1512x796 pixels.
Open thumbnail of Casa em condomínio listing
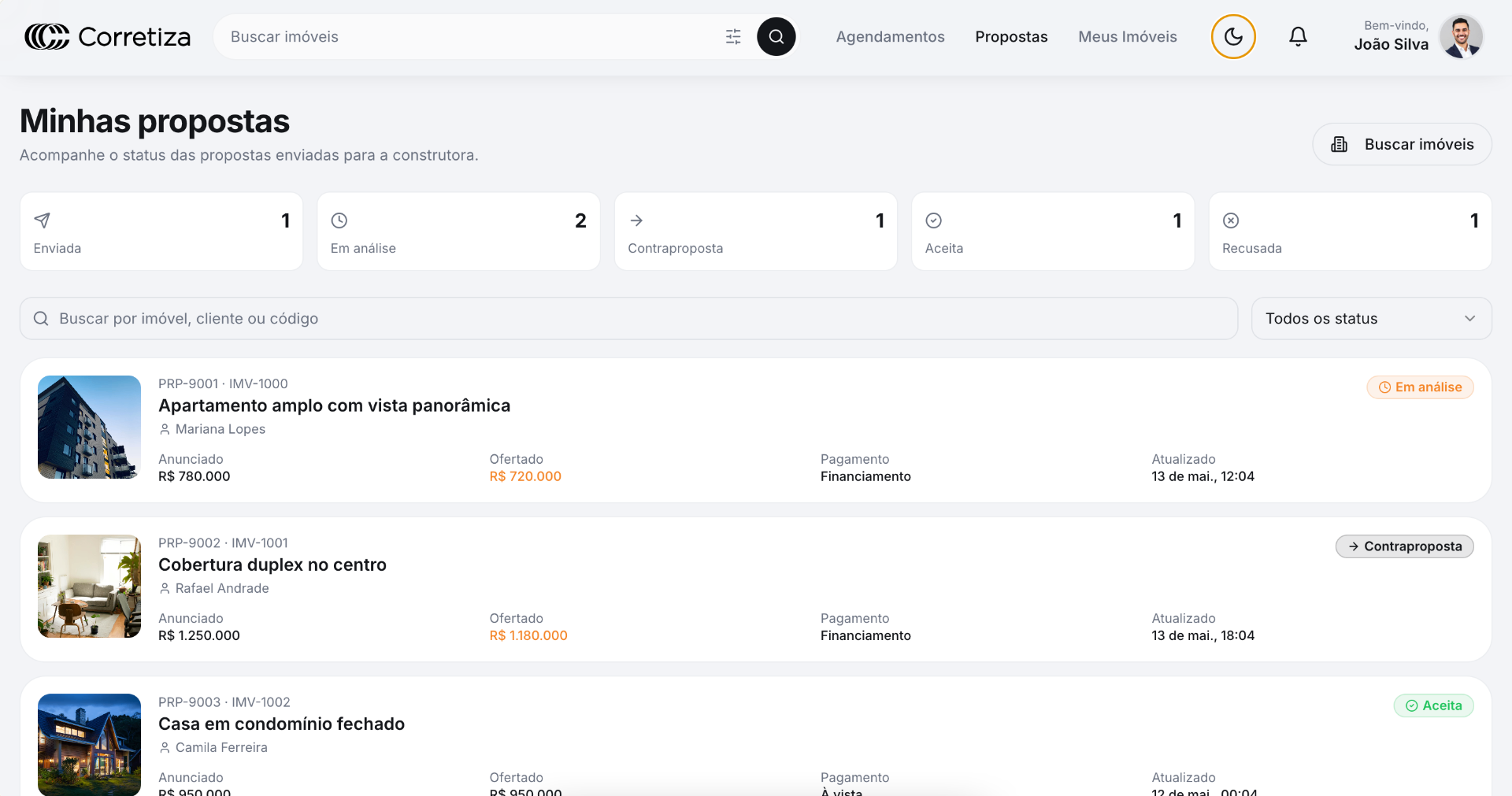[89, 744]
